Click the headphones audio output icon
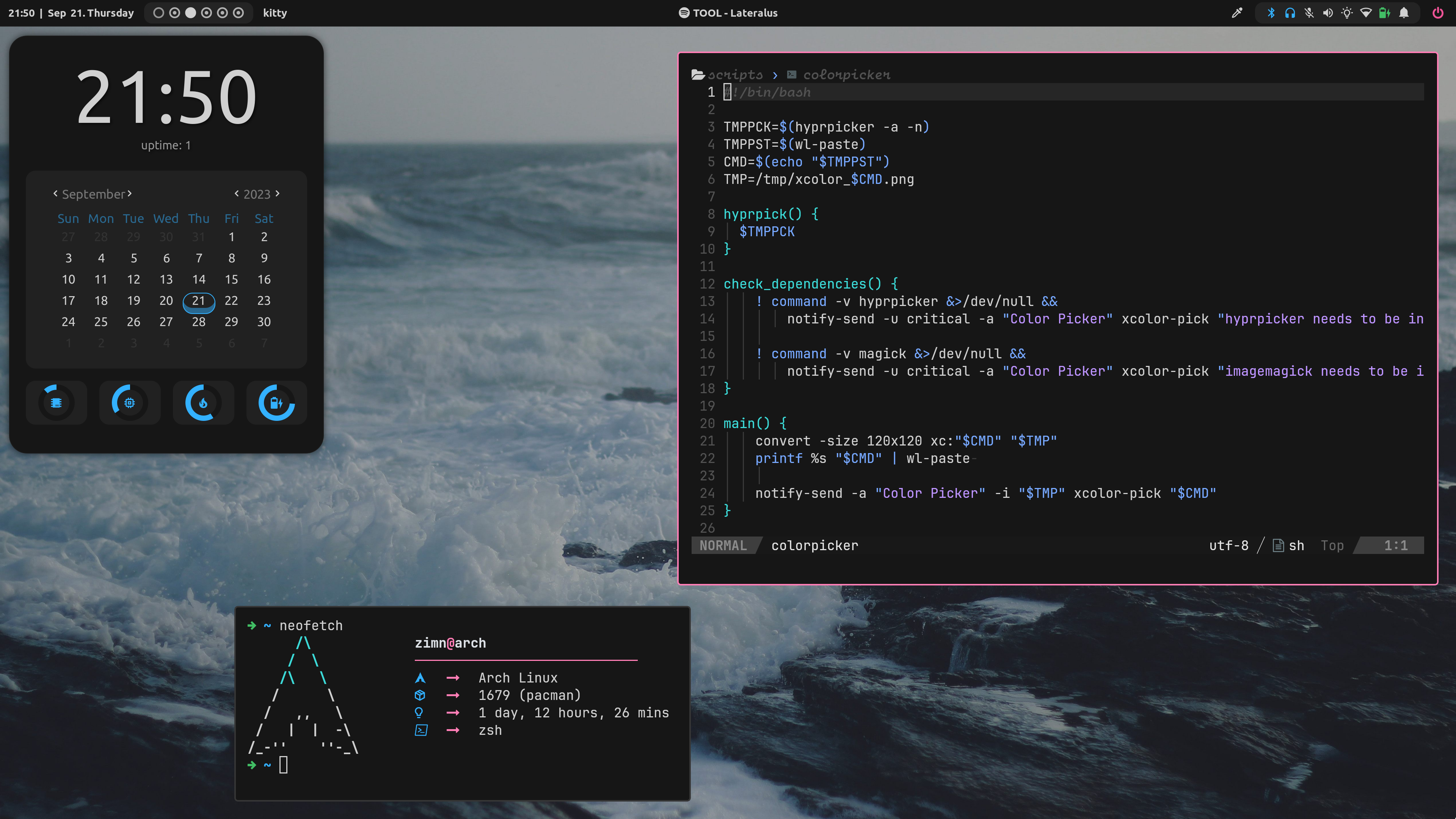Image resolution: width=1456 pixels, height=819 pixels. coord(1290,13)
